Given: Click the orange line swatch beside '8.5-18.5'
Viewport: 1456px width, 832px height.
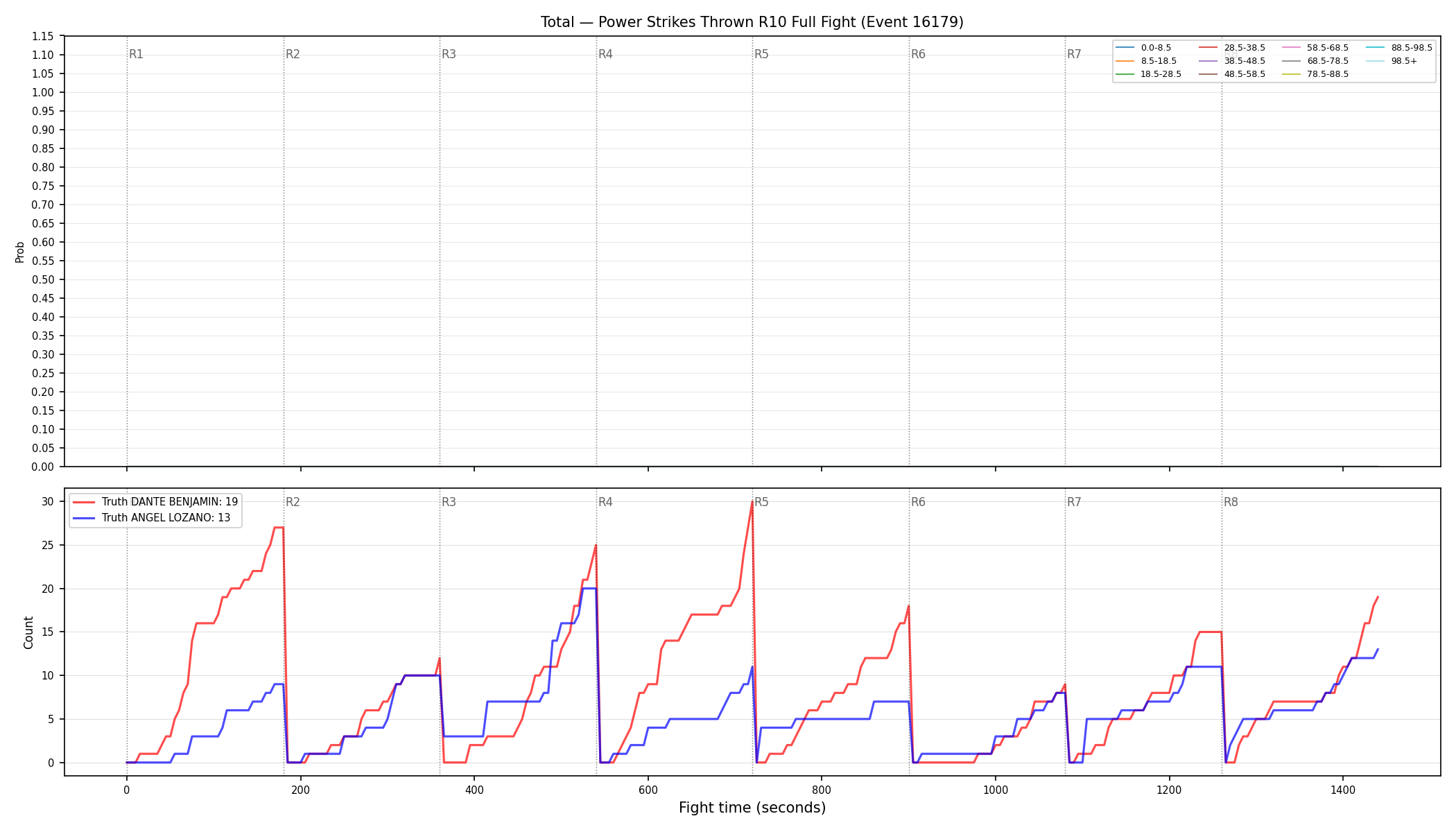Looking at the screenshot, I should pyautogui.click(x=1125, y=61).
